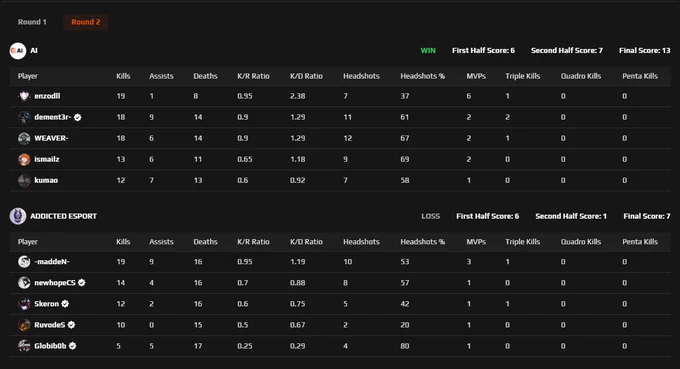Click AI's Final Score: 13 text
The height and width of the screenshot is (369, 680).
[644, 51]
